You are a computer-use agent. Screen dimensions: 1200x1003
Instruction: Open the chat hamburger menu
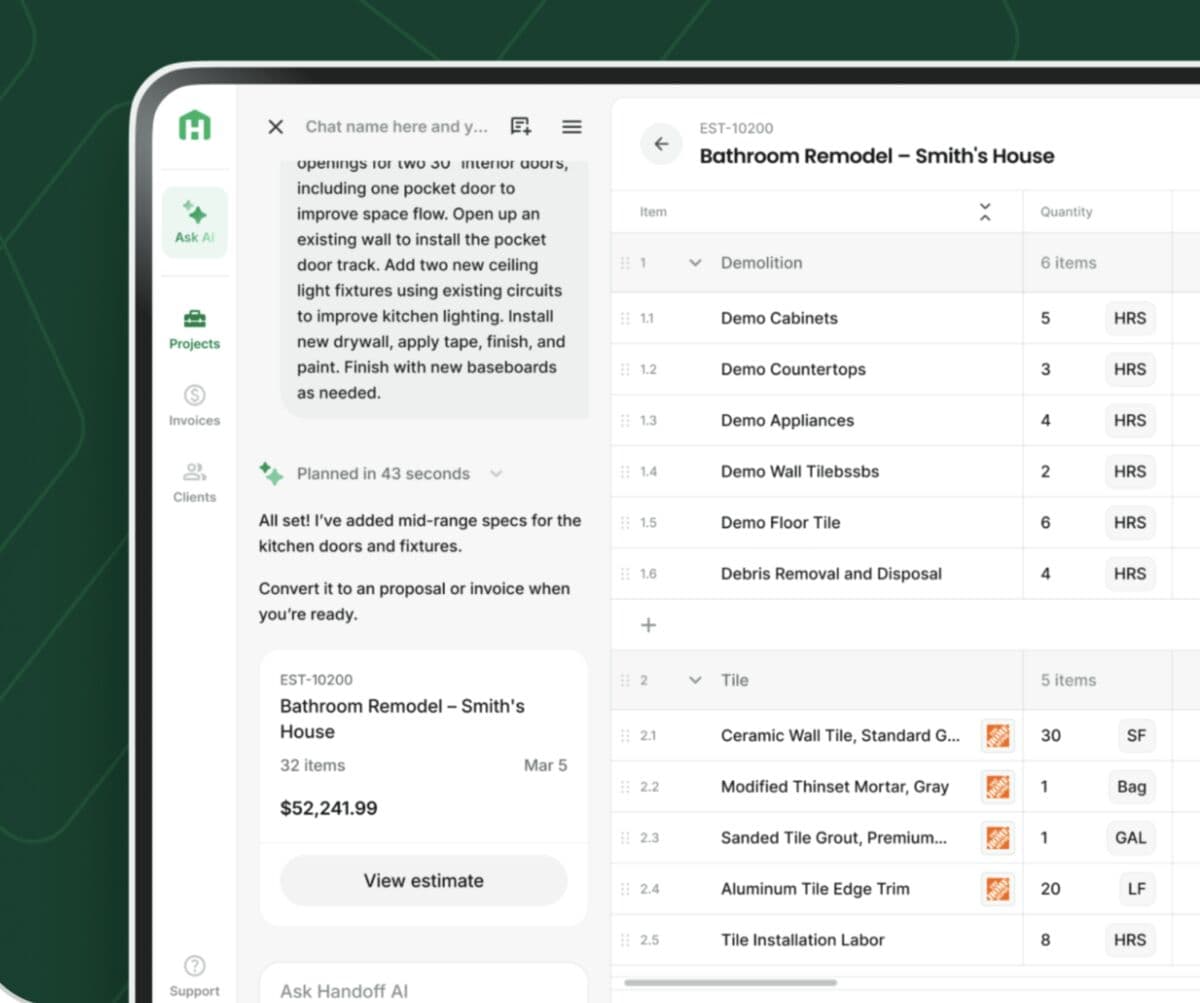tap(571, 126)
